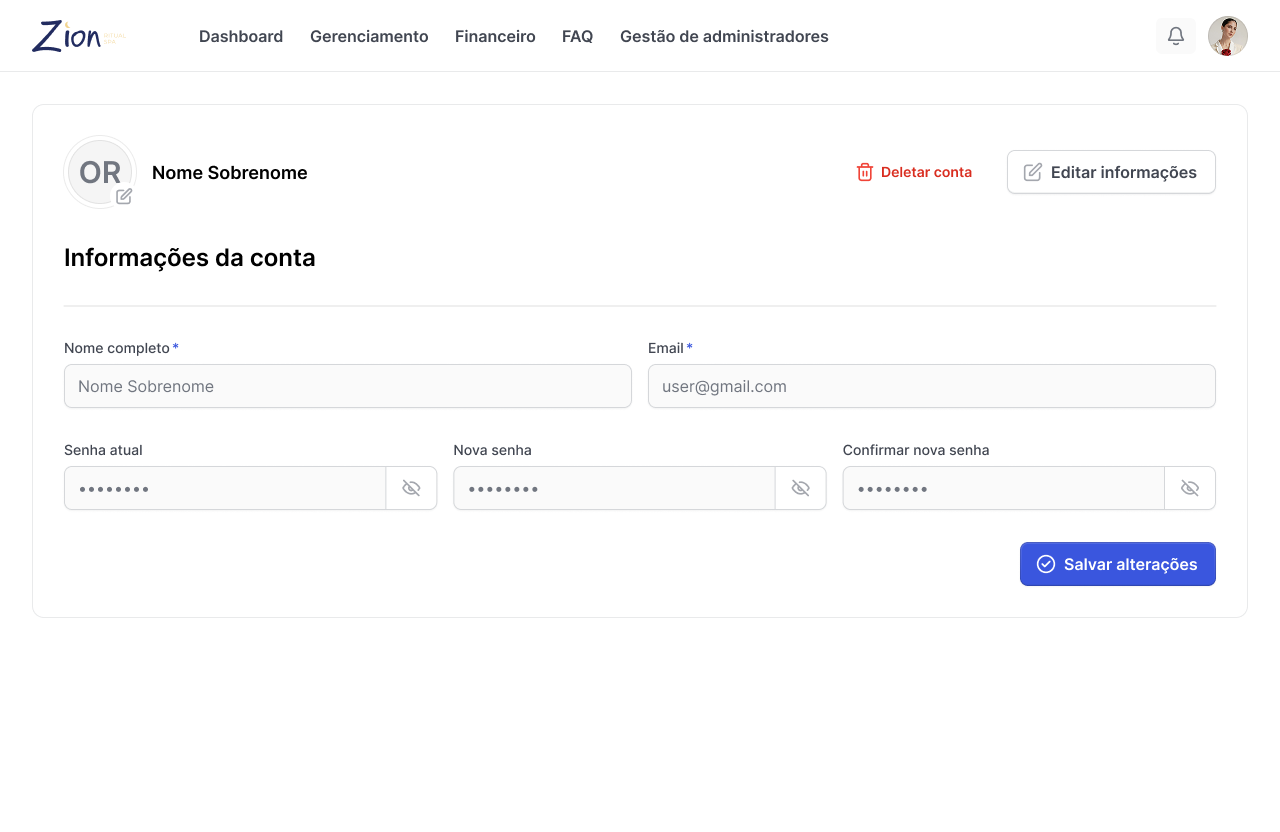Reveal the Nova senha field contents

pos(800,488)
